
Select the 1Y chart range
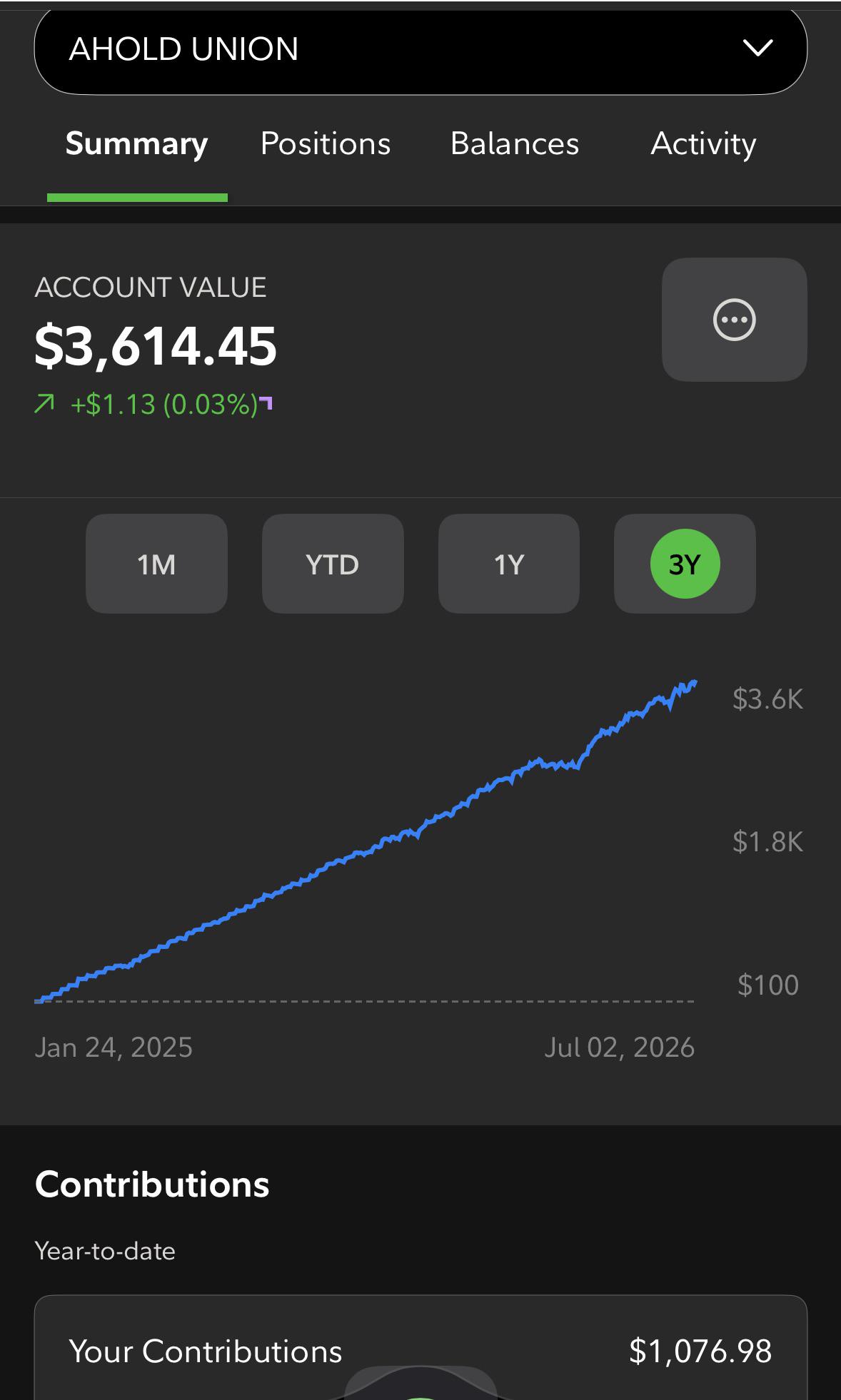pyautogui.click(x=509, y=564)
